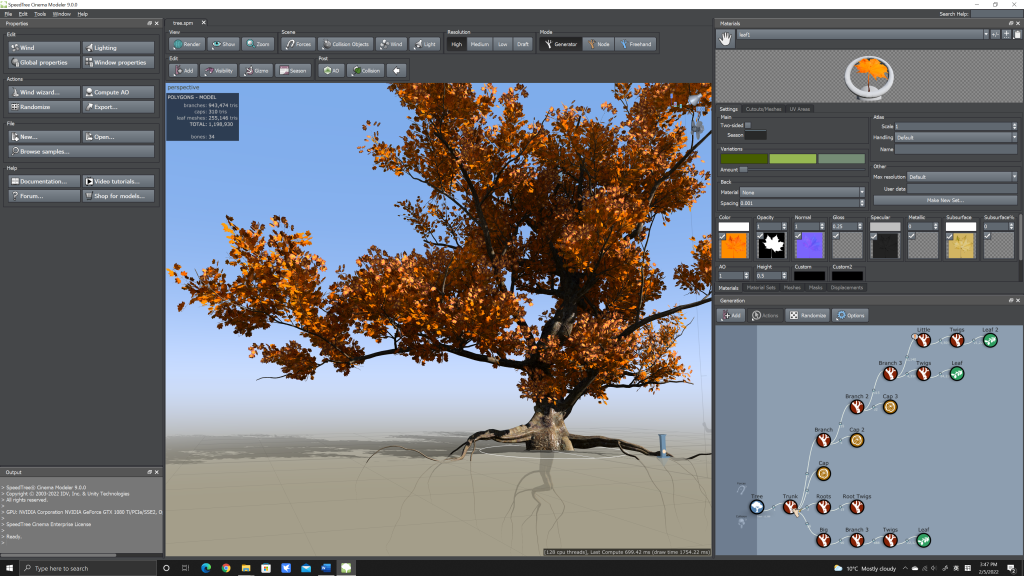Select the Leaf 2 green node

point(989,341)
